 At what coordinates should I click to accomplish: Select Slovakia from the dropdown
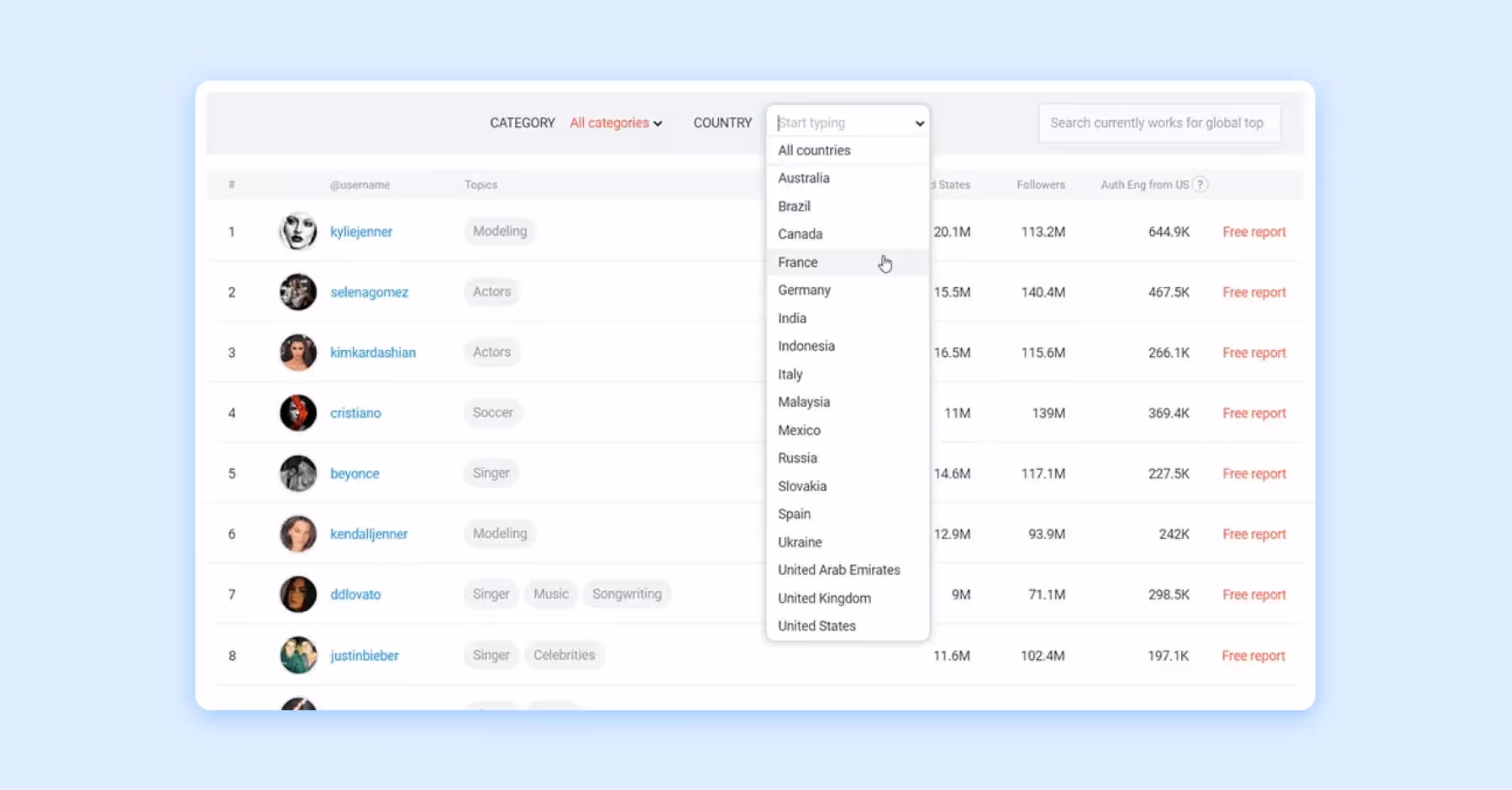point(848,486)
